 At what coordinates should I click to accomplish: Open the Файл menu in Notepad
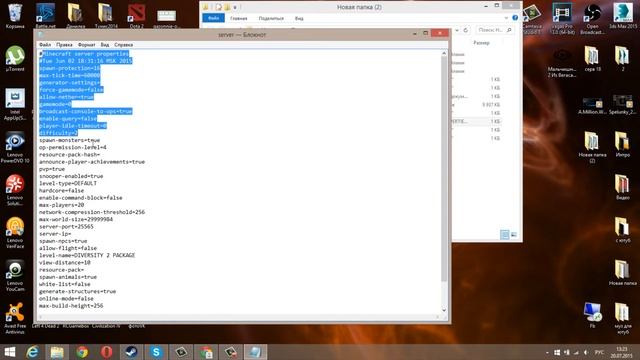tap(45, 44)
